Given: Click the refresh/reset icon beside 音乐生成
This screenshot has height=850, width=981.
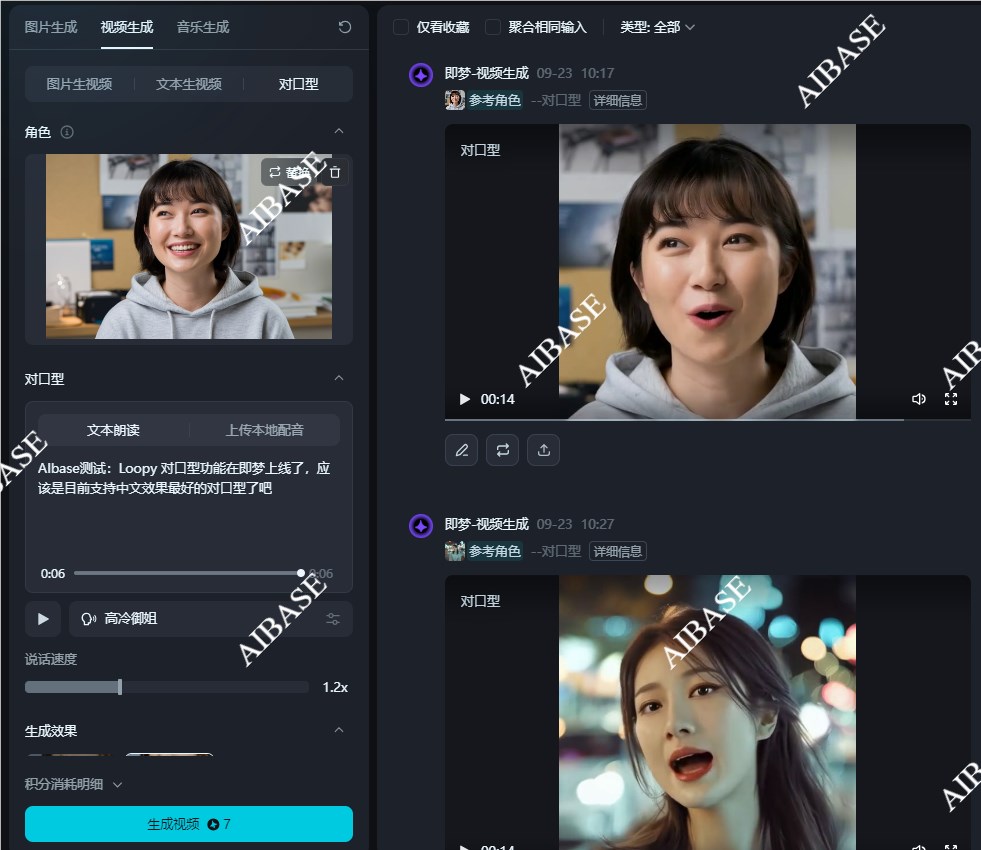Looking at the screenshot, I should tap(344, 27).
